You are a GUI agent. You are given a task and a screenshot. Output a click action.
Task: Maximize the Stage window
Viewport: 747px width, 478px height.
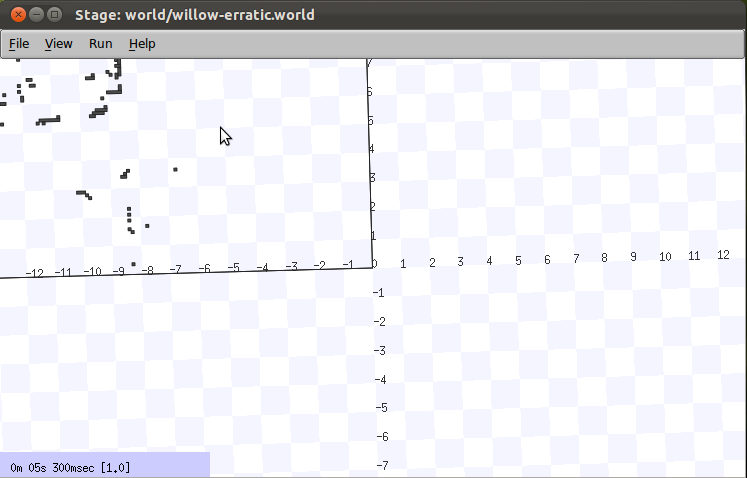click(x=55, y=14)
